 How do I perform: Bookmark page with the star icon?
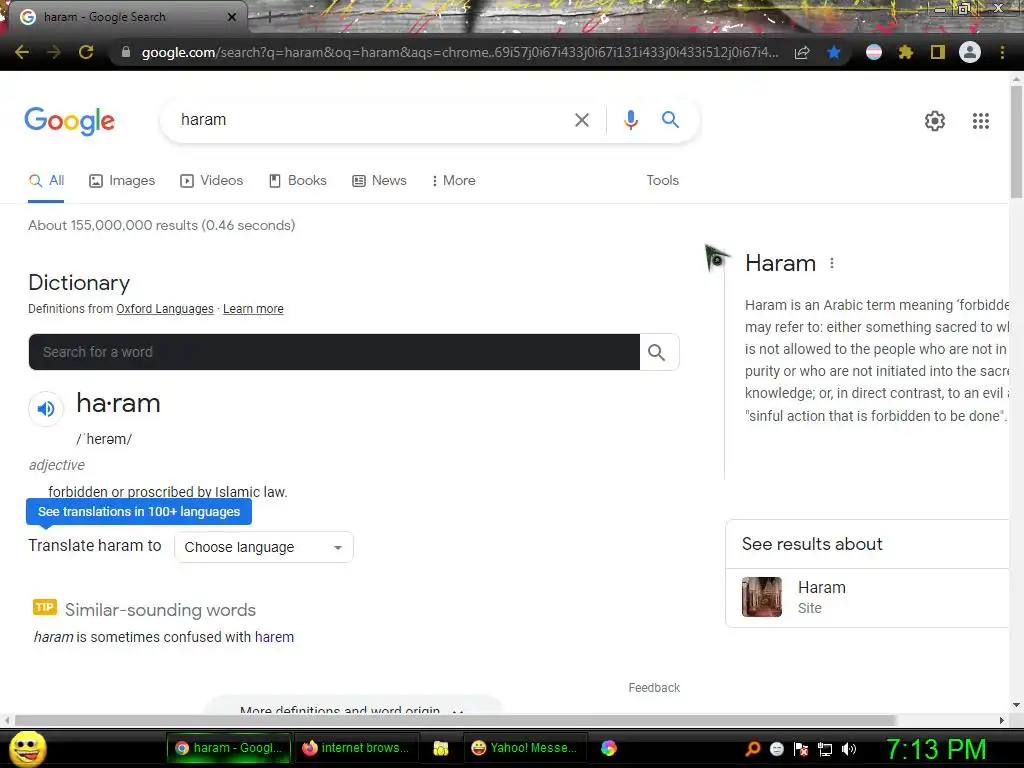click(x=833, y=52)
